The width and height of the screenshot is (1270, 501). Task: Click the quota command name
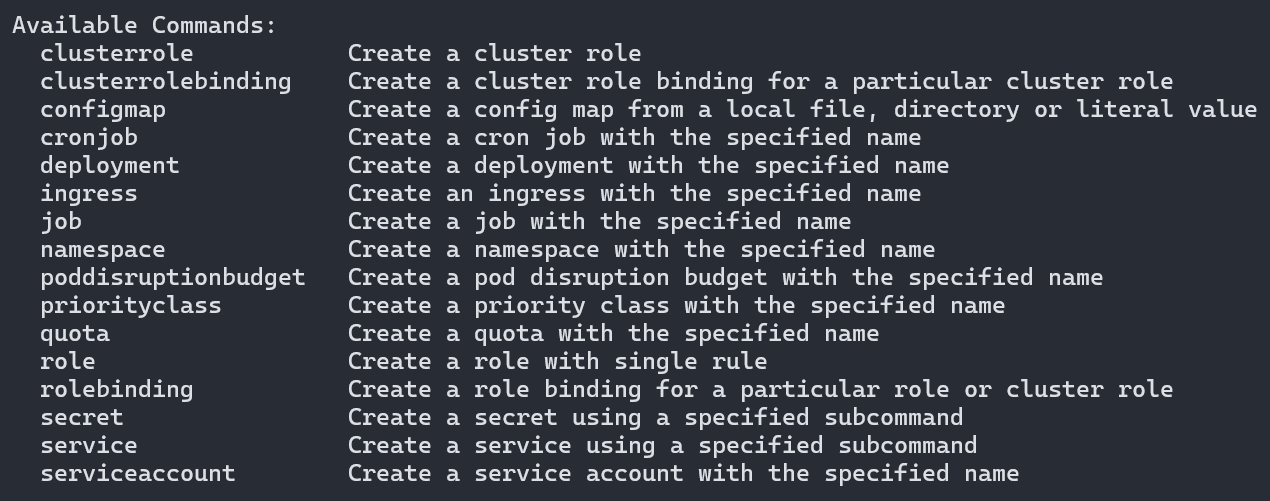(x=75, y=333)
